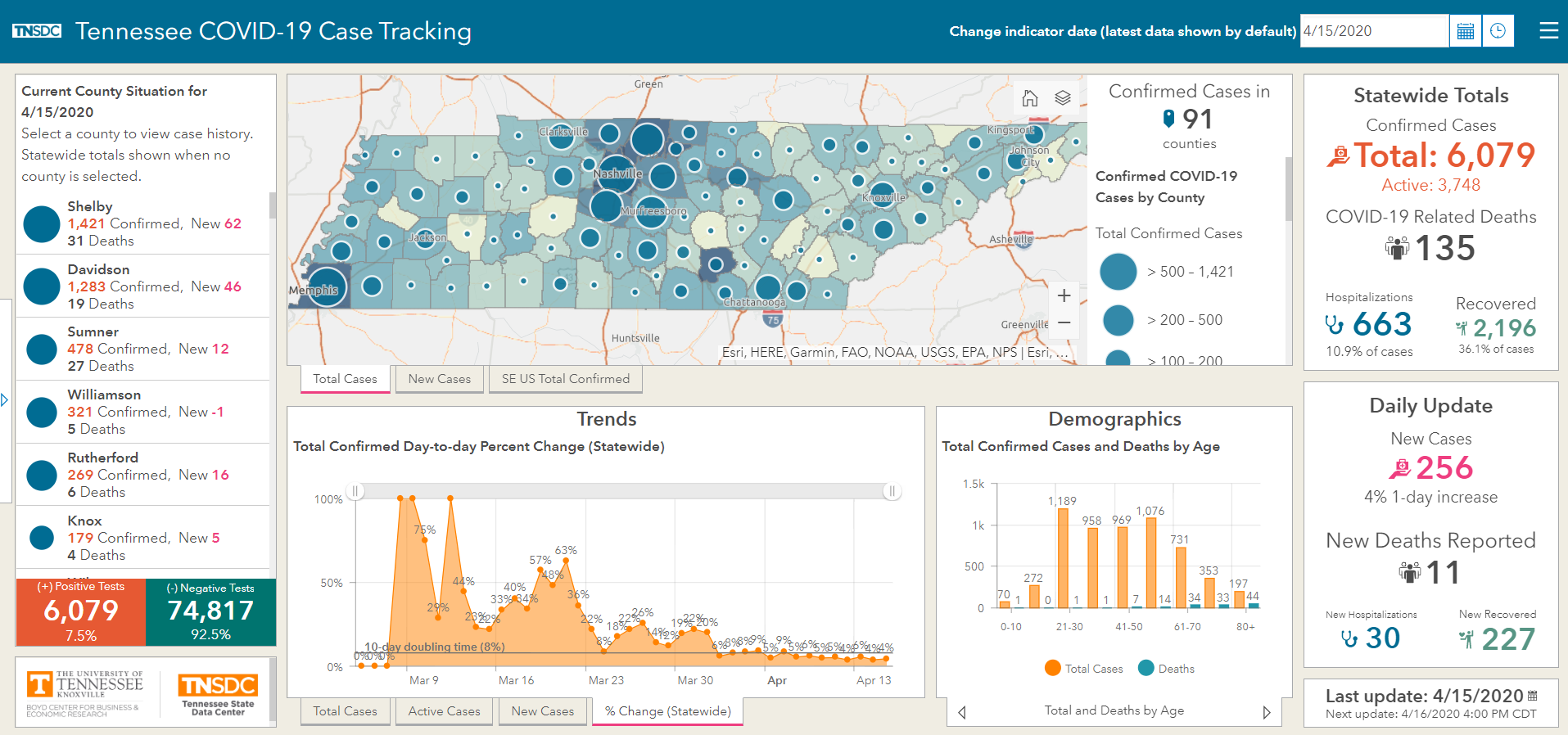Image resolution: width=1568 pixels, height=735 pixels.
Task: Expand the collapsed left side panel arrow
Action: pos(5,400)
